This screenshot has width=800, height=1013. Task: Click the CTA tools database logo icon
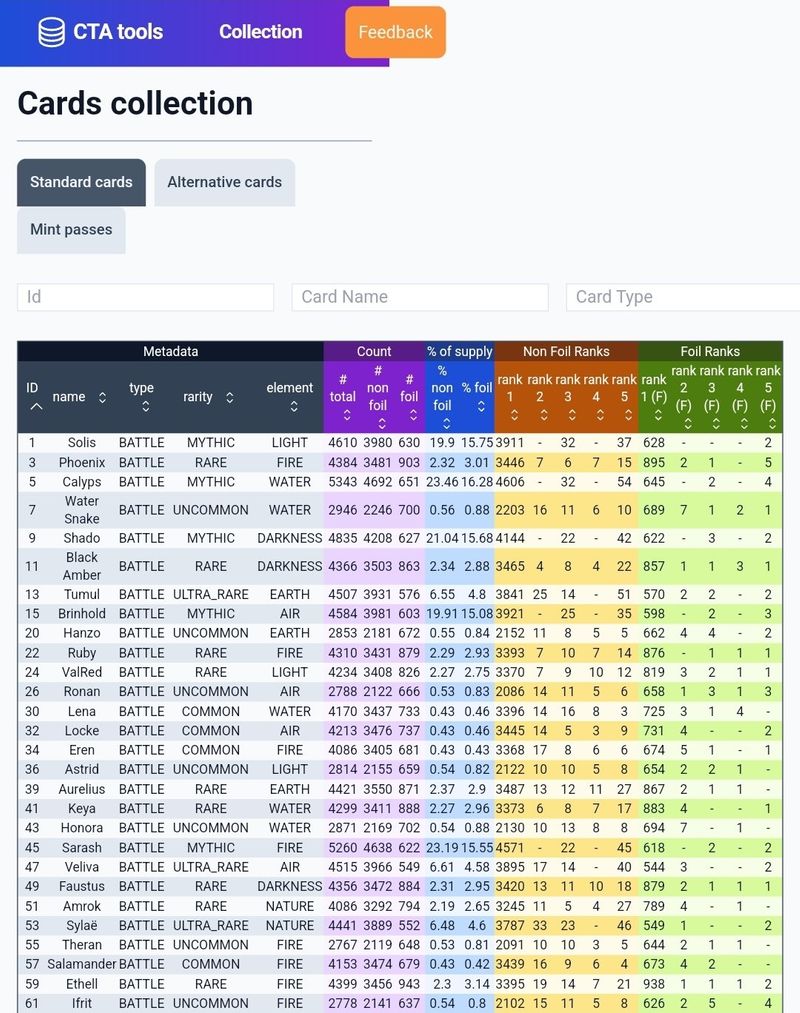coord(51,32)
